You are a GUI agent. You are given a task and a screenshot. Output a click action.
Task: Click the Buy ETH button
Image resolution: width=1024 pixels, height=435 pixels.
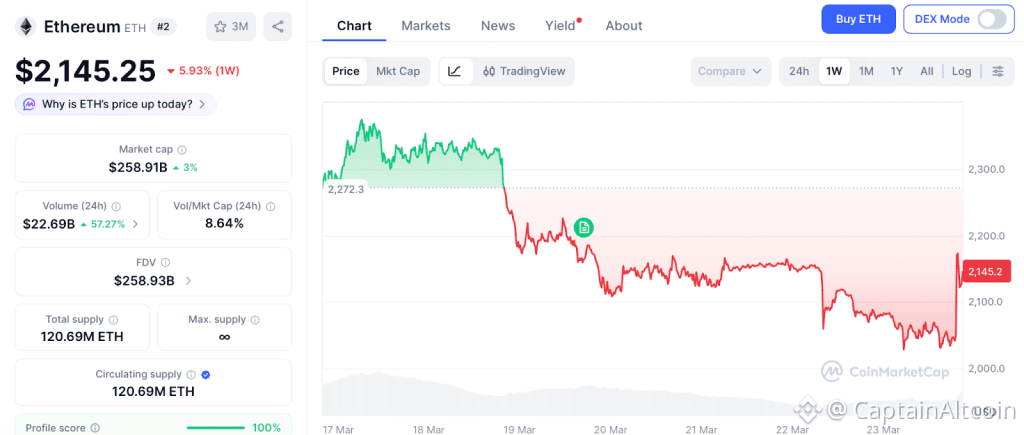click(858, 19)
